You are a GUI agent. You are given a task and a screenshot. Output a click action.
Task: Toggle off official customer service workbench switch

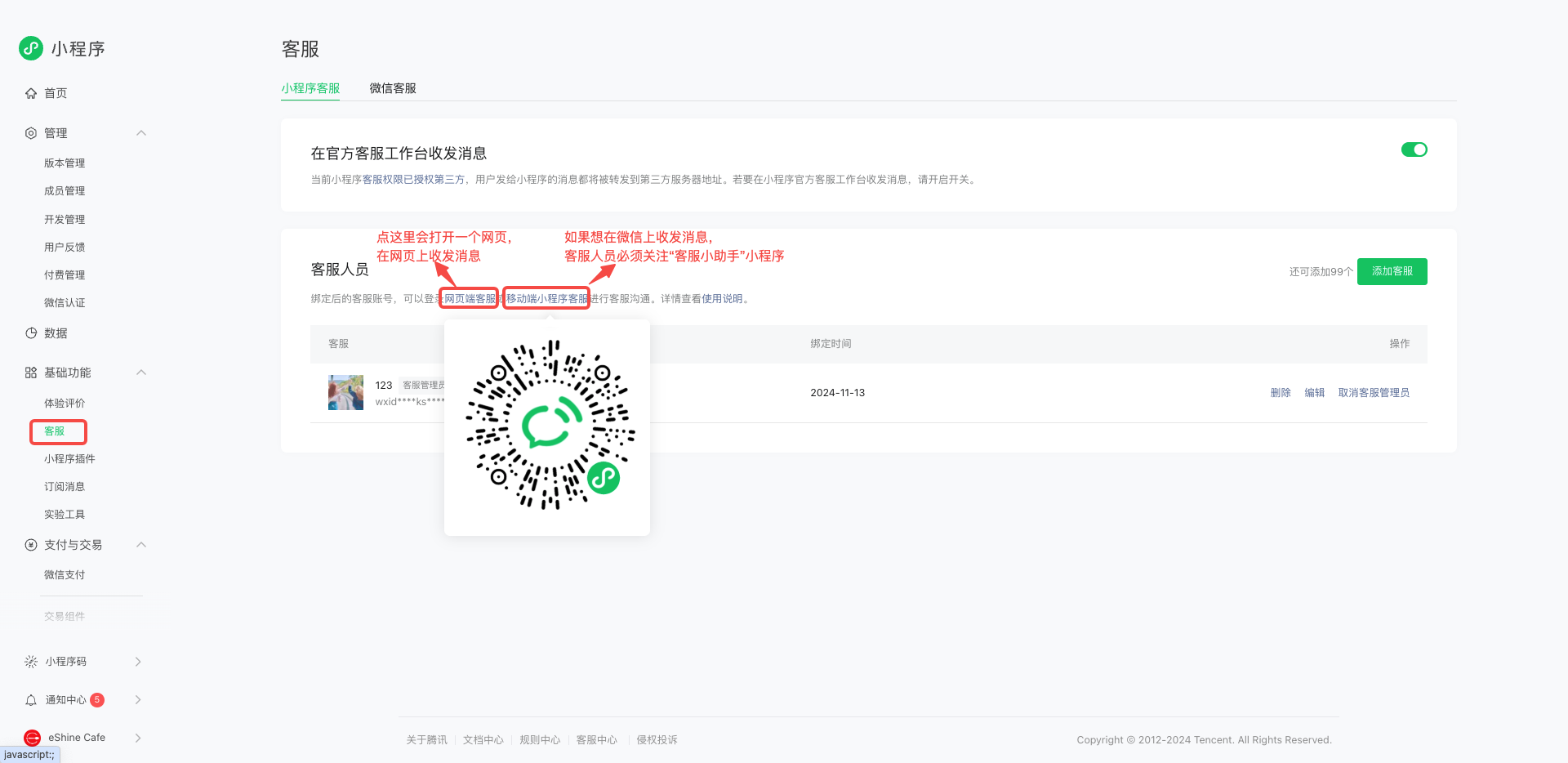1414,149
